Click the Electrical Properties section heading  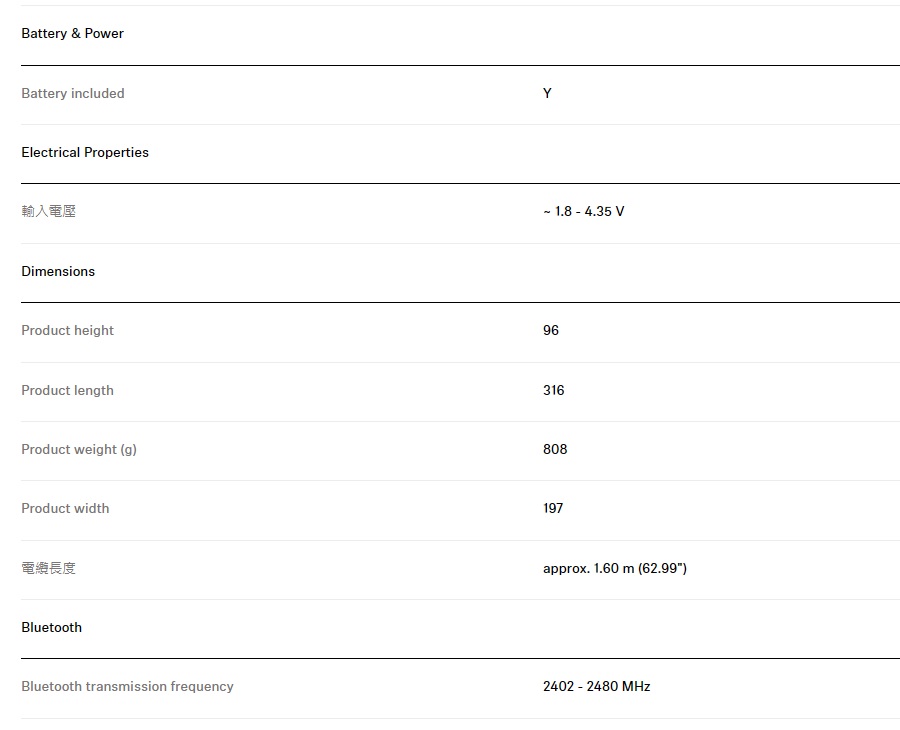pyautogui.click(x=85, y=153)
